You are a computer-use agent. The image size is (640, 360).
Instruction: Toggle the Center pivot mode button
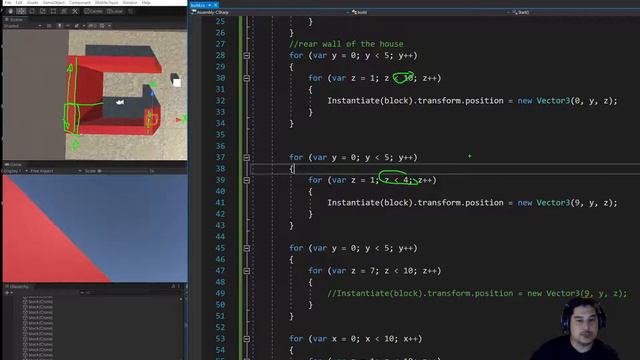[x=94, y=11]
